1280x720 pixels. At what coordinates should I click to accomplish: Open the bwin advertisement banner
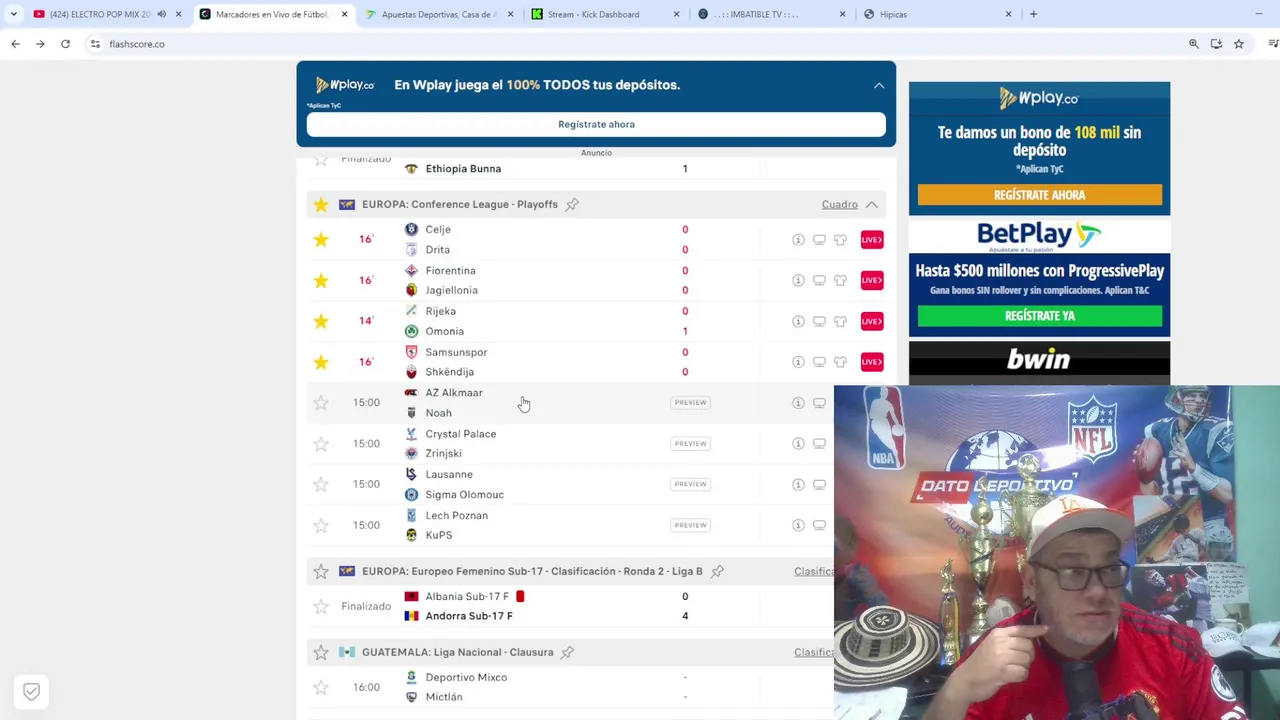(x=1039, y=362)
